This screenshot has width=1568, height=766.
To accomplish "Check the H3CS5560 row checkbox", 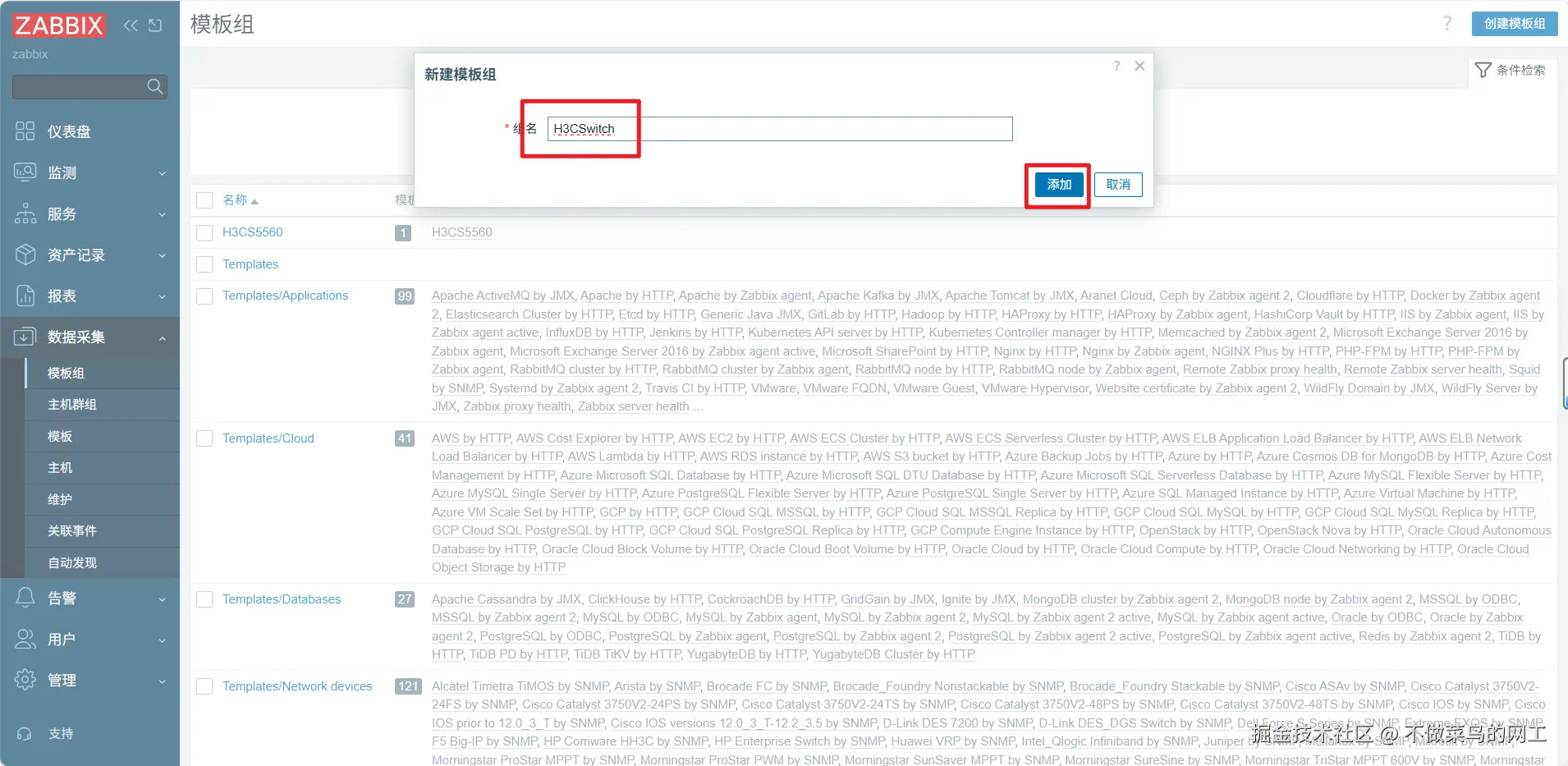I will point(204,232).
